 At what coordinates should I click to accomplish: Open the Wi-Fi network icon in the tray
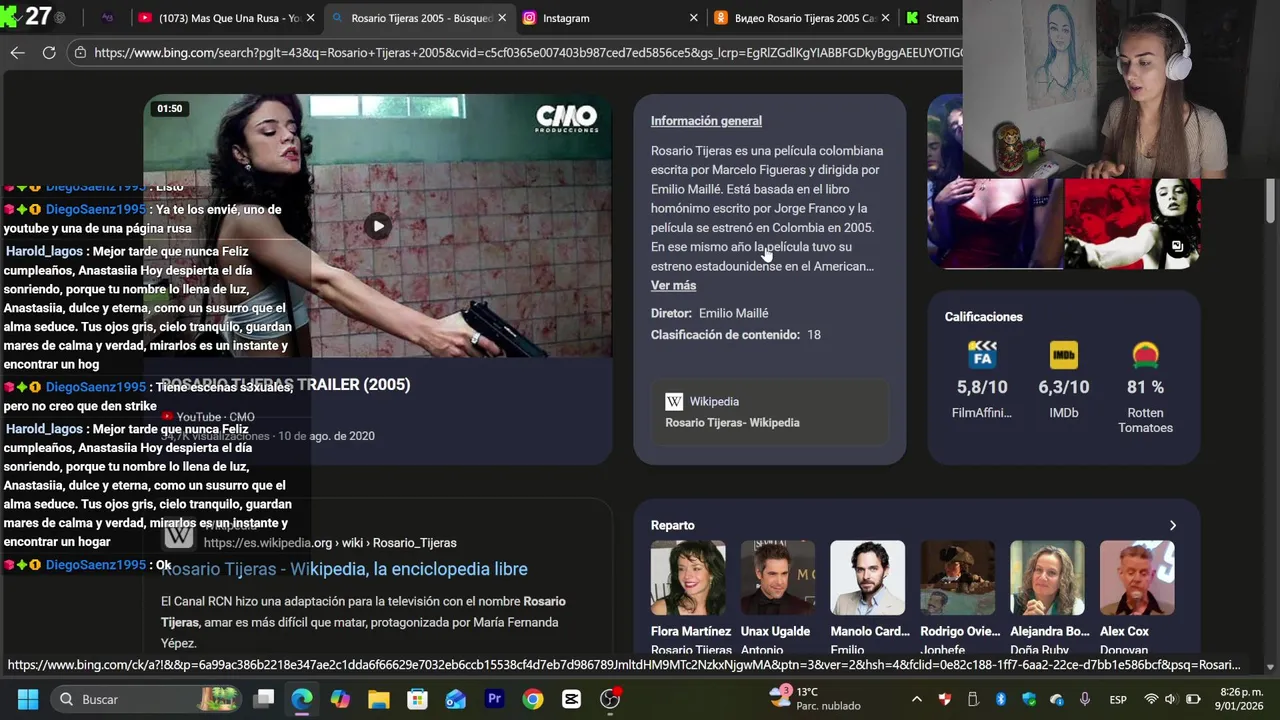tap(1151, 699)
